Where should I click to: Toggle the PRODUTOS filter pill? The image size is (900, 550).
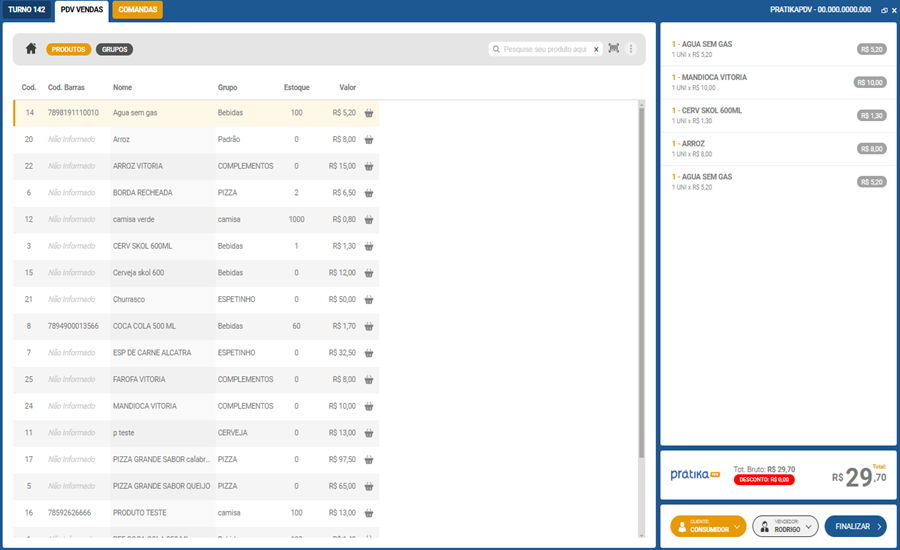tap(69, 49)
